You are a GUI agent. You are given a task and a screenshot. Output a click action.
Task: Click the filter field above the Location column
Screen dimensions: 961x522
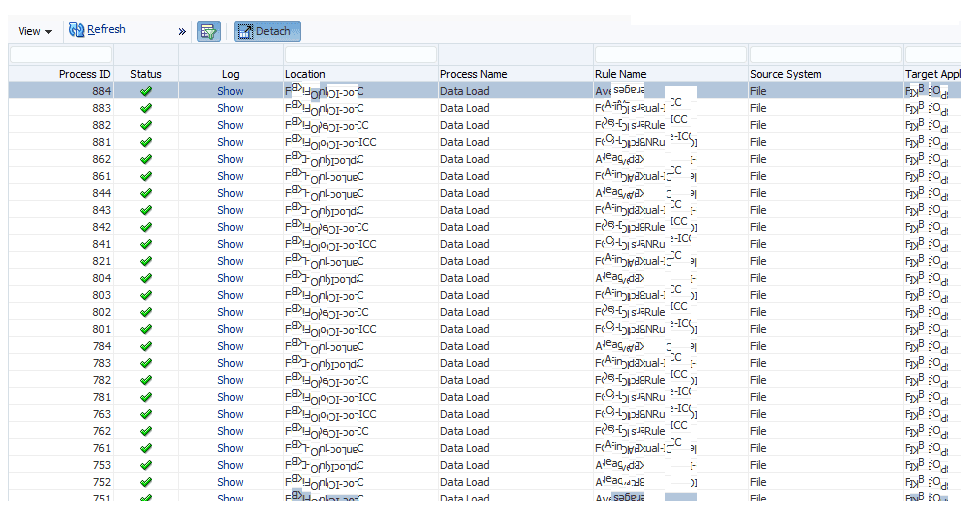pyautogui.click(x=360, y=54)
